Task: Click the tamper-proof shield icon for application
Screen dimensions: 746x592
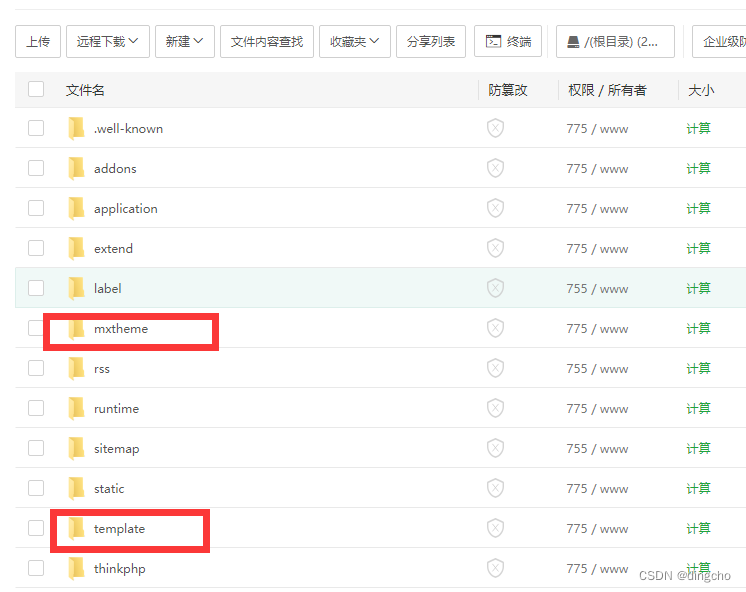Action: pos(495,208)
